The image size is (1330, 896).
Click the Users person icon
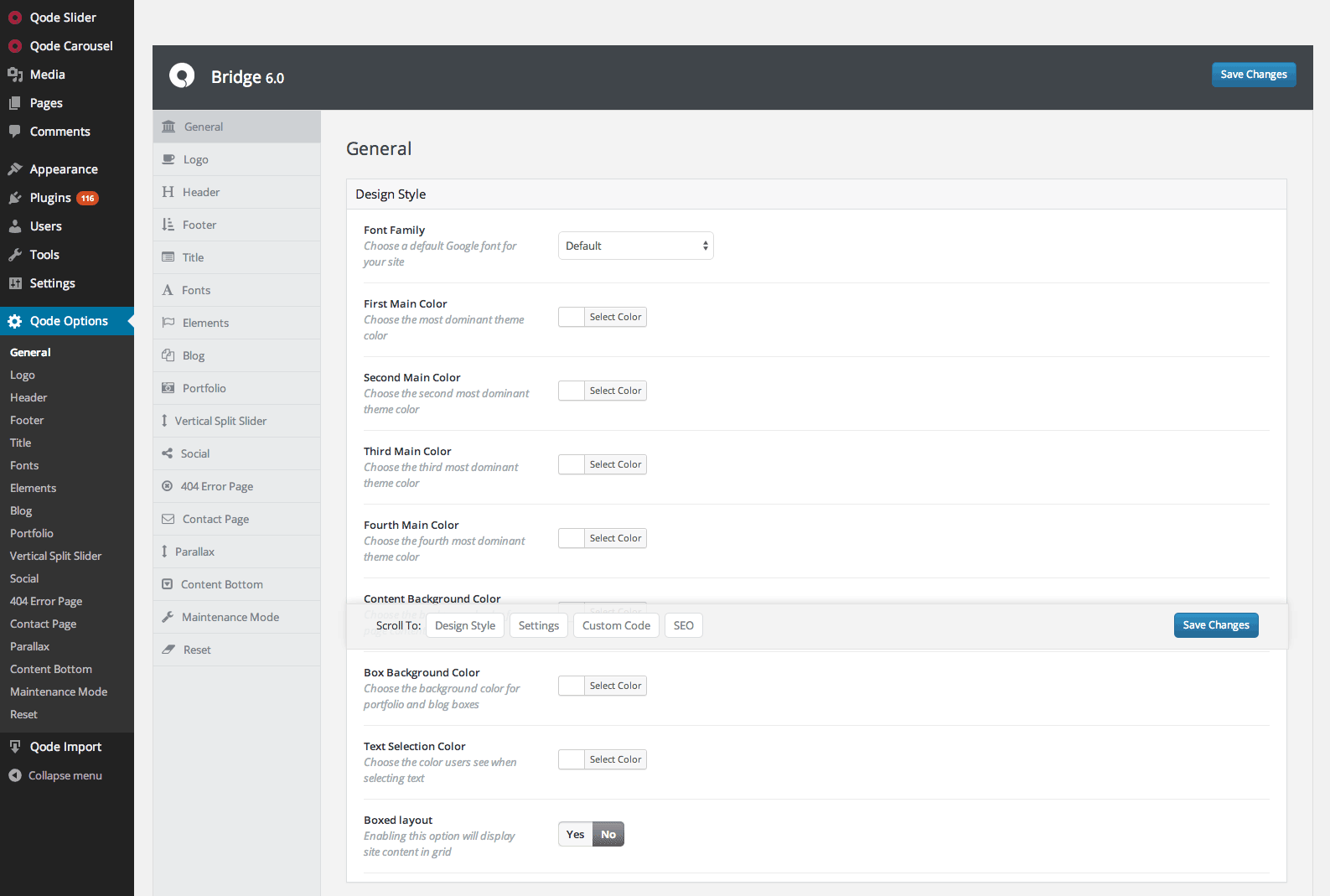click(x=15, y=226)
